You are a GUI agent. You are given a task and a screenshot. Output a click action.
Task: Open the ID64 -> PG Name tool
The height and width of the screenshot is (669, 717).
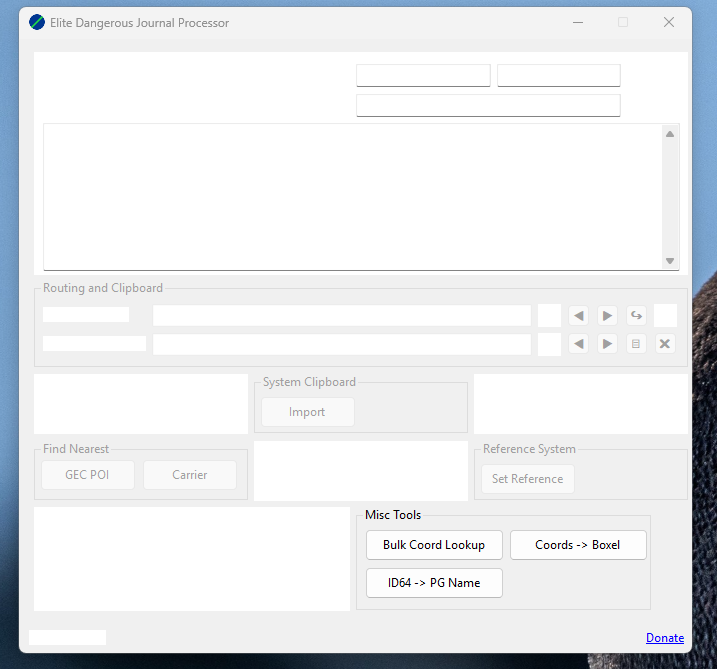click(434, 583)
